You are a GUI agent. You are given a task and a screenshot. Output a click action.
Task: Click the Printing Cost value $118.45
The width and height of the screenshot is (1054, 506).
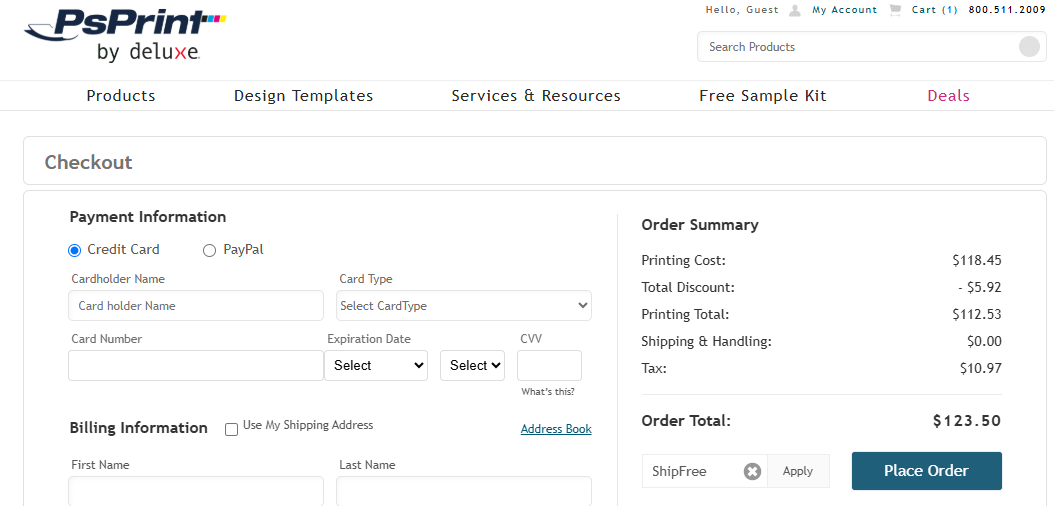click(x=977, y=261)
